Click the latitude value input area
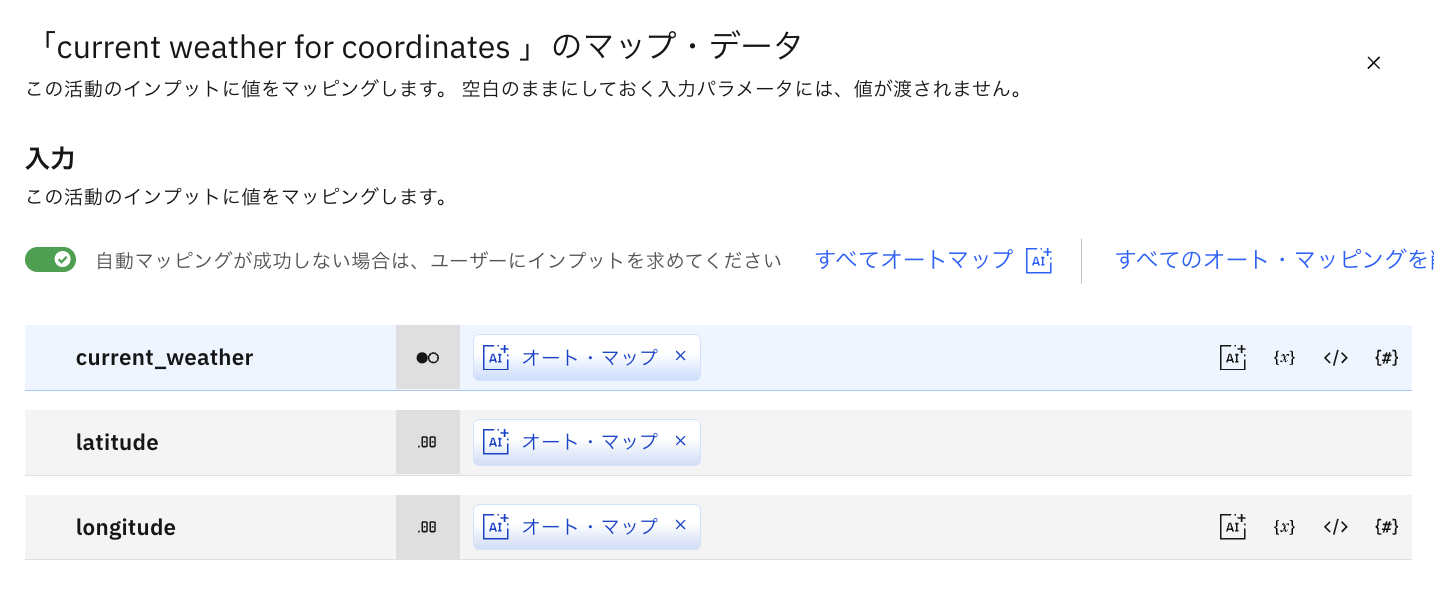This screenshot has height=594, width=1434. point(1000,442)
